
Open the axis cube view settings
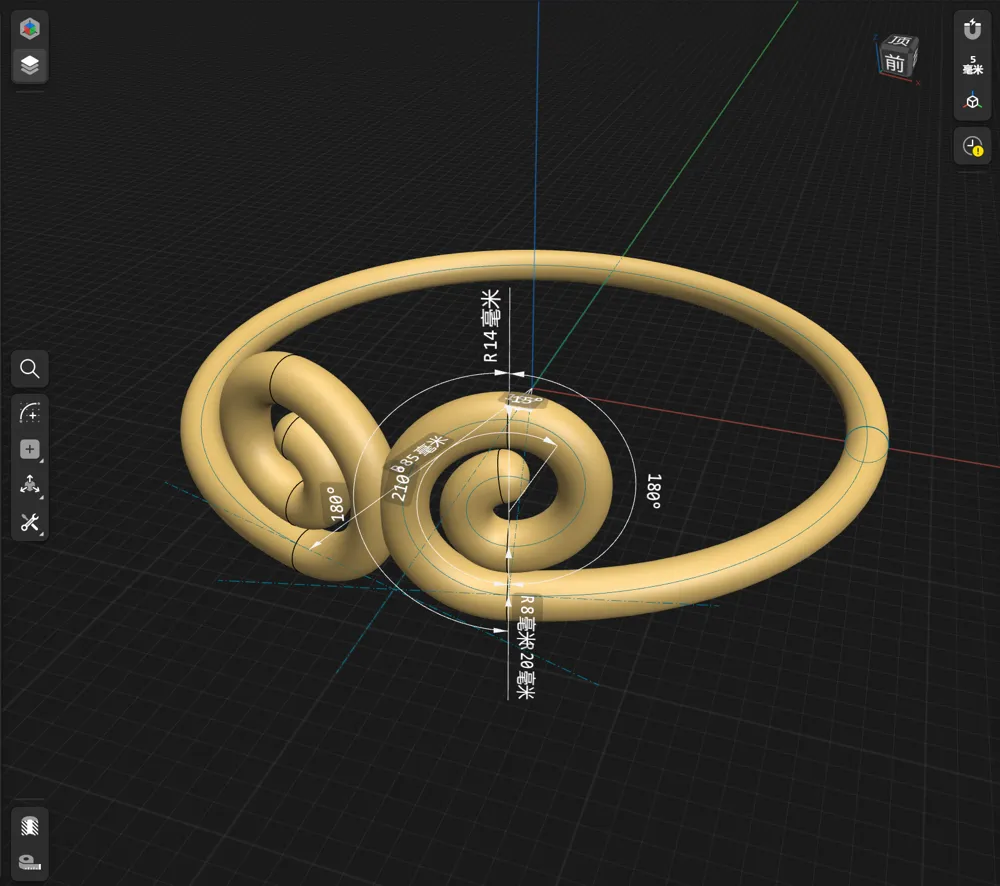click(x=972, y=102)
